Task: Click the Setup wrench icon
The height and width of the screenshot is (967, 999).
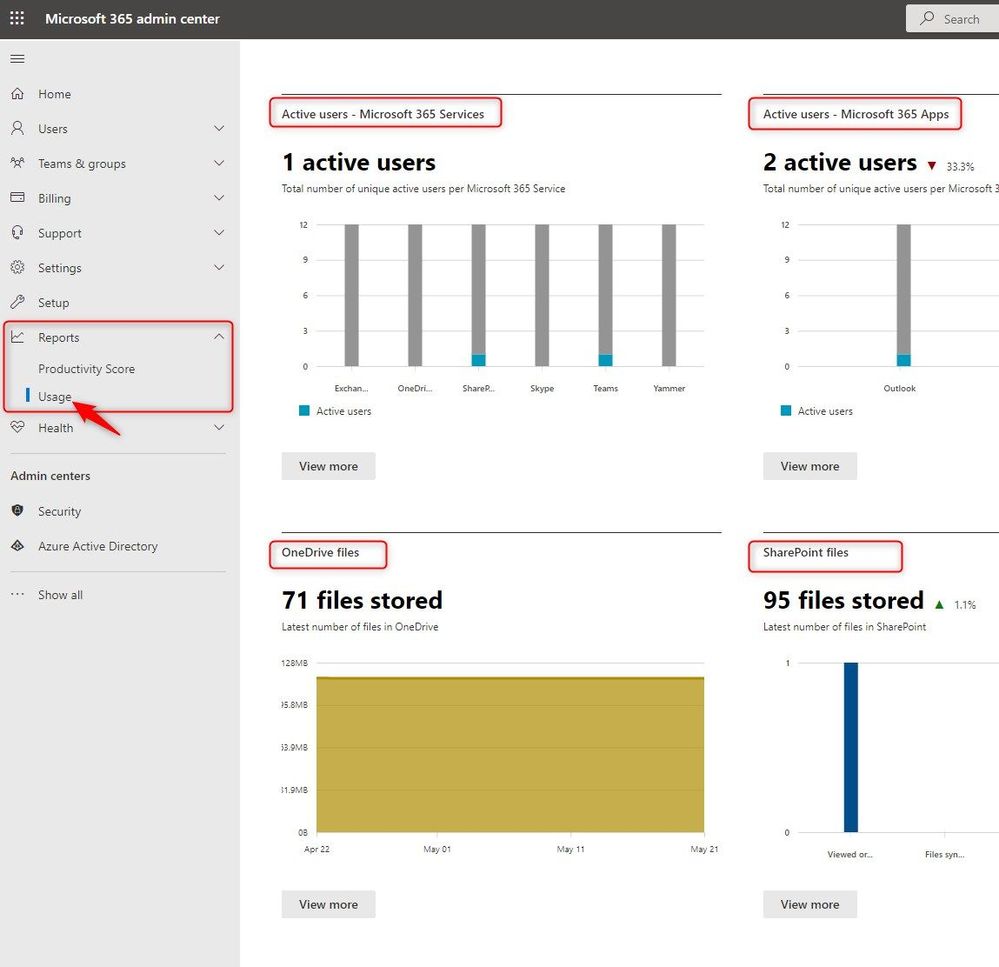Action: coord(18,302)
